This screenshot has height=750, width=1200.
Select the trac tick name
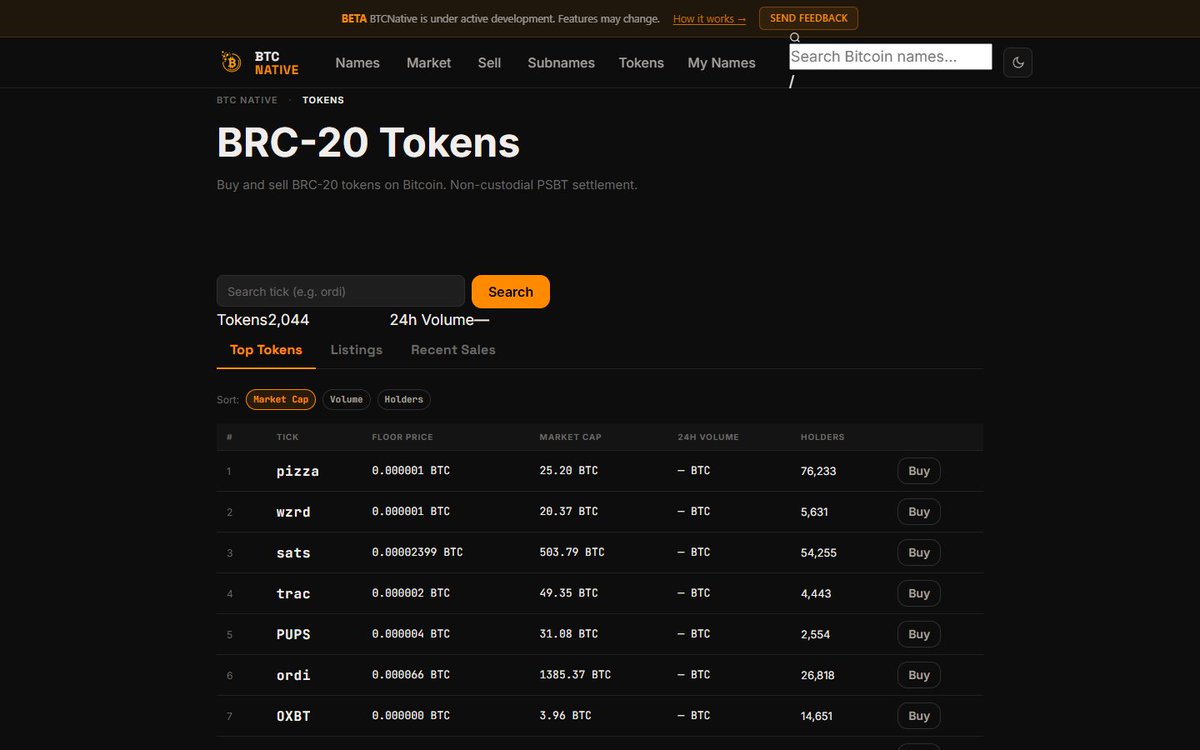294,594
